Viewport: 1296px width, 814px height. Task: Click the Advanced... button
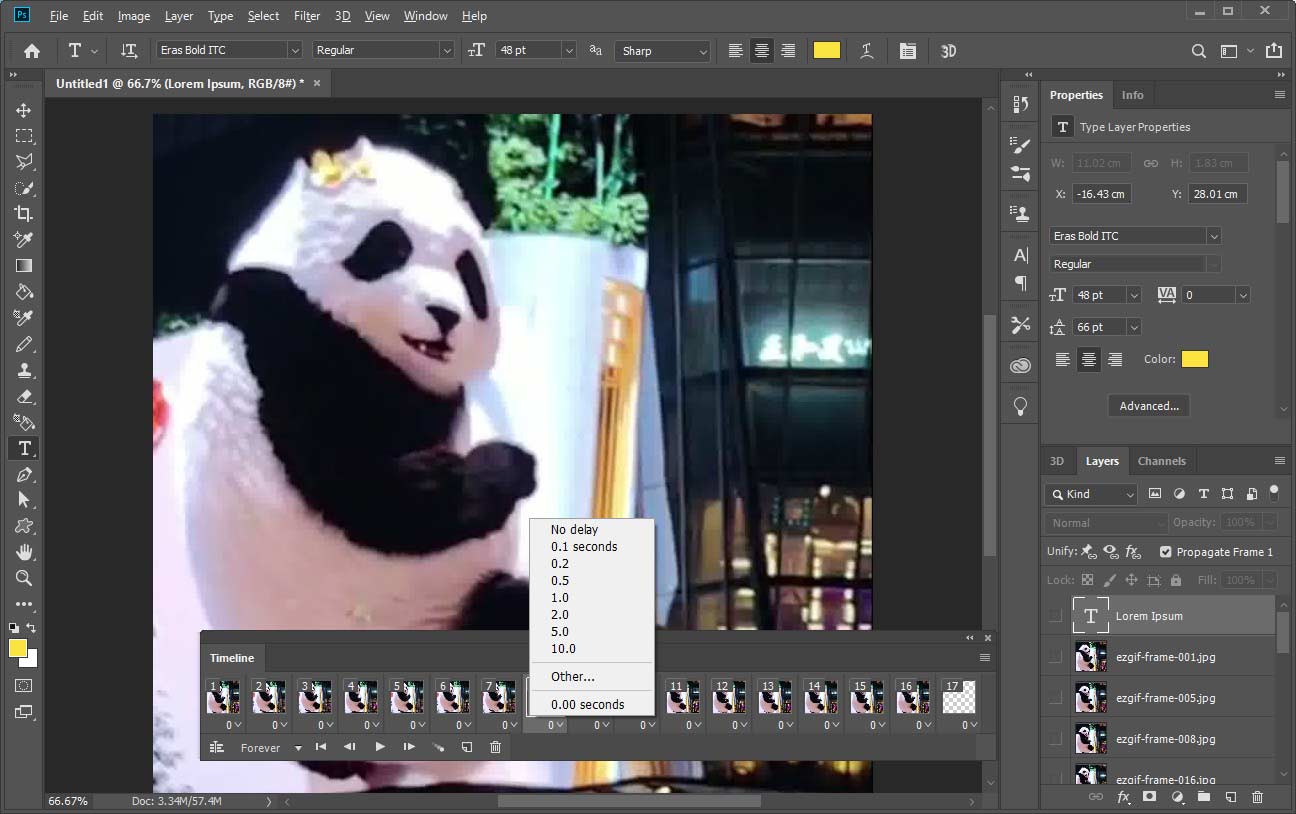click(1148, 406)
